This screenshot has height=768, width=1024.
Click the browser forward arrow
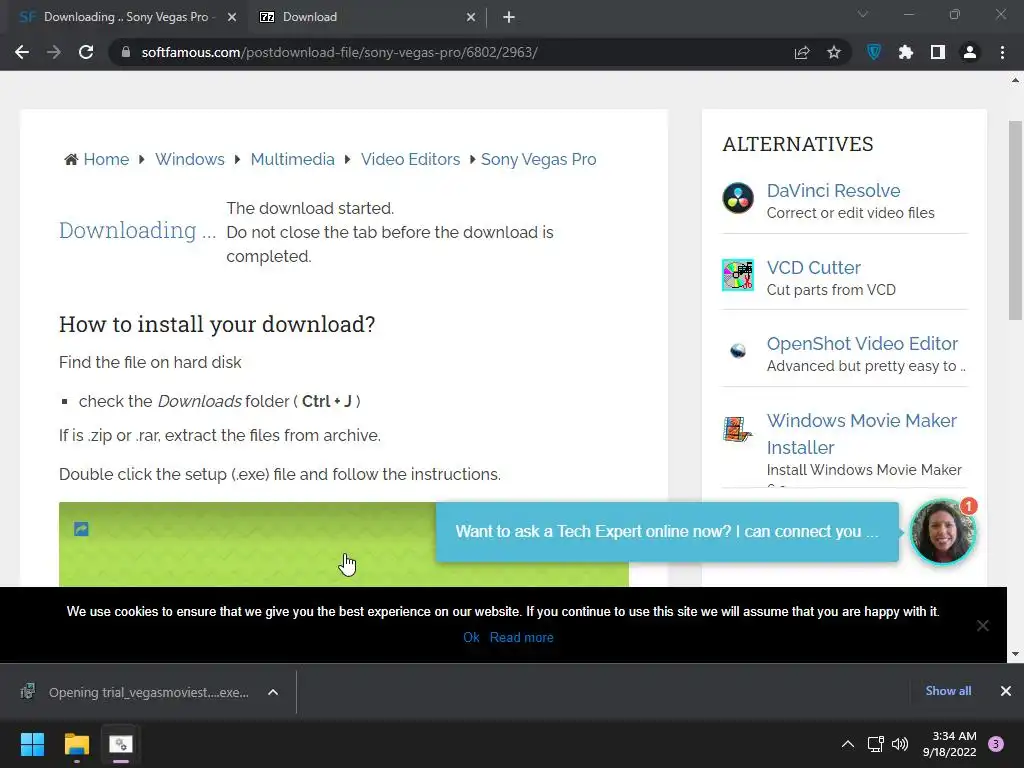pyautogui.click(x=54, y=52)
